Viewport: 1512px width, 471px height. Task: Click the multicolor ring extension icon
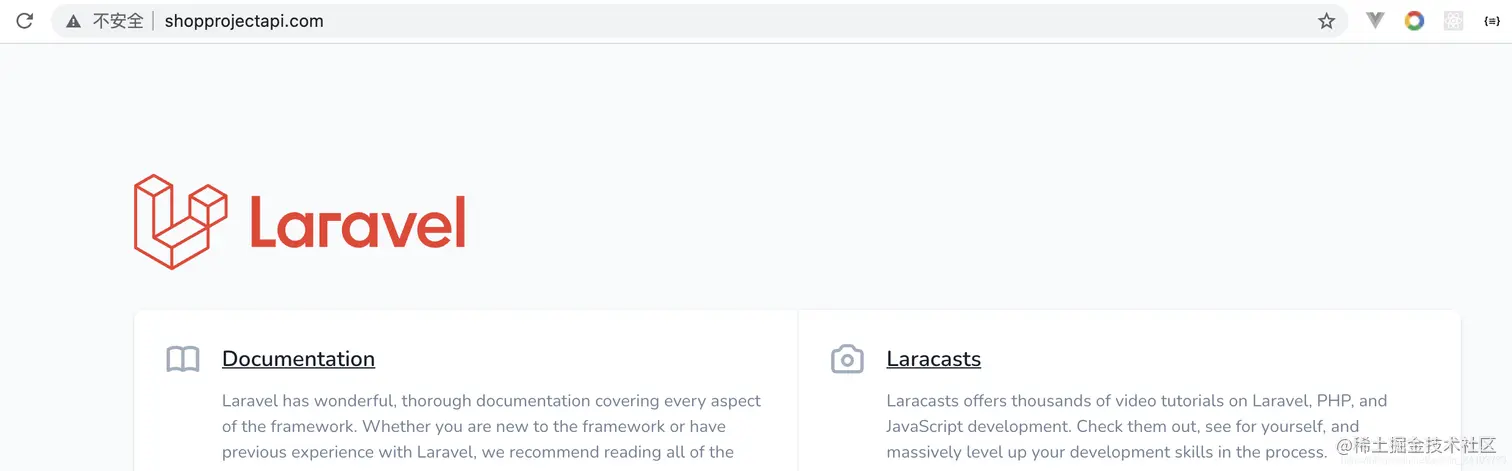click(1414, 21)
